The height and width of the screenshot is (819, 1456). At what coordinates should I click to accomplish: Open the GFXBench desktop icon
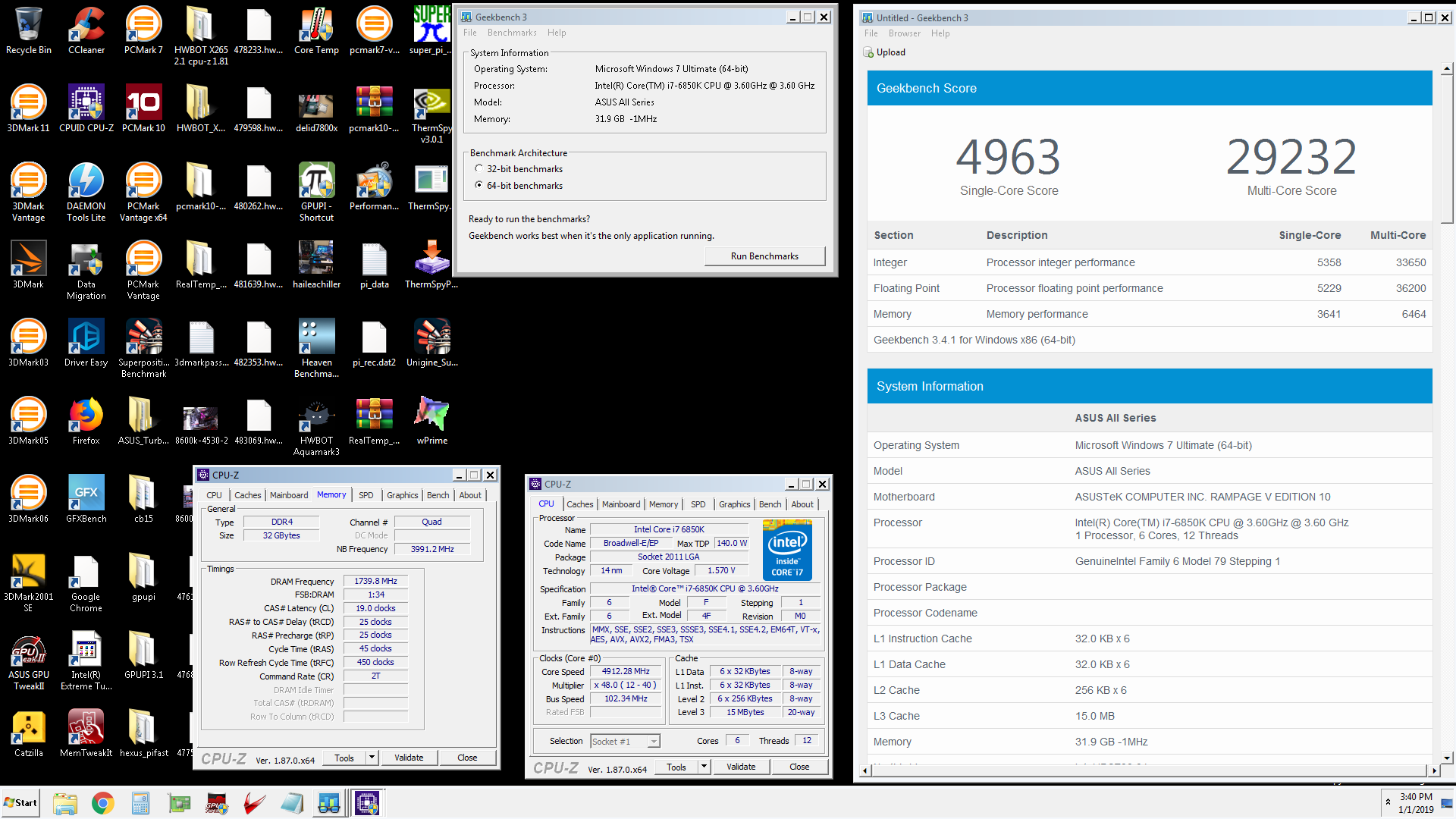(x=86, y=499)
